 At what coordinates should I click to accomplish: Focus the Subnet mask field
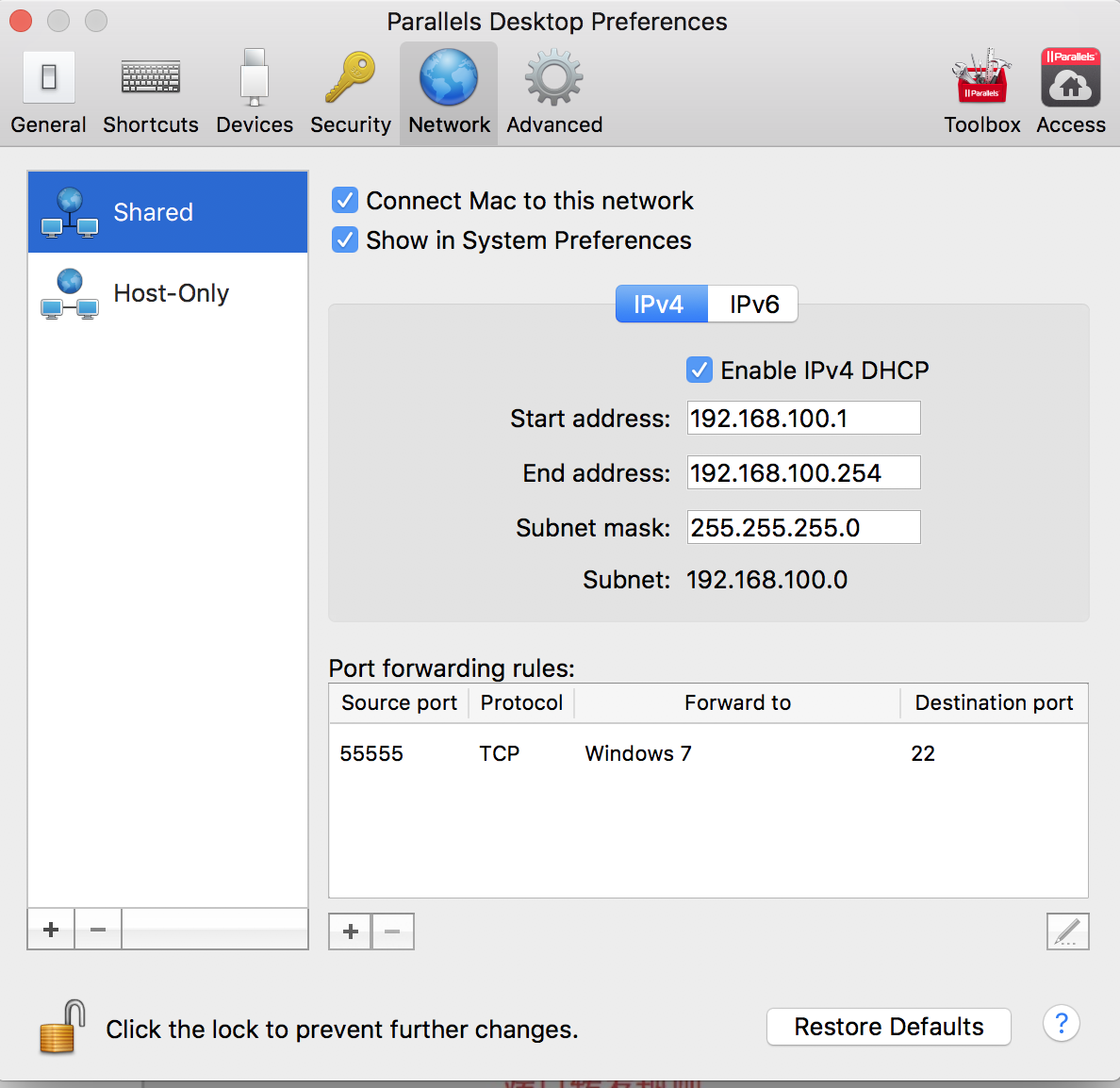pyautogui.click(x=803, y=527)
